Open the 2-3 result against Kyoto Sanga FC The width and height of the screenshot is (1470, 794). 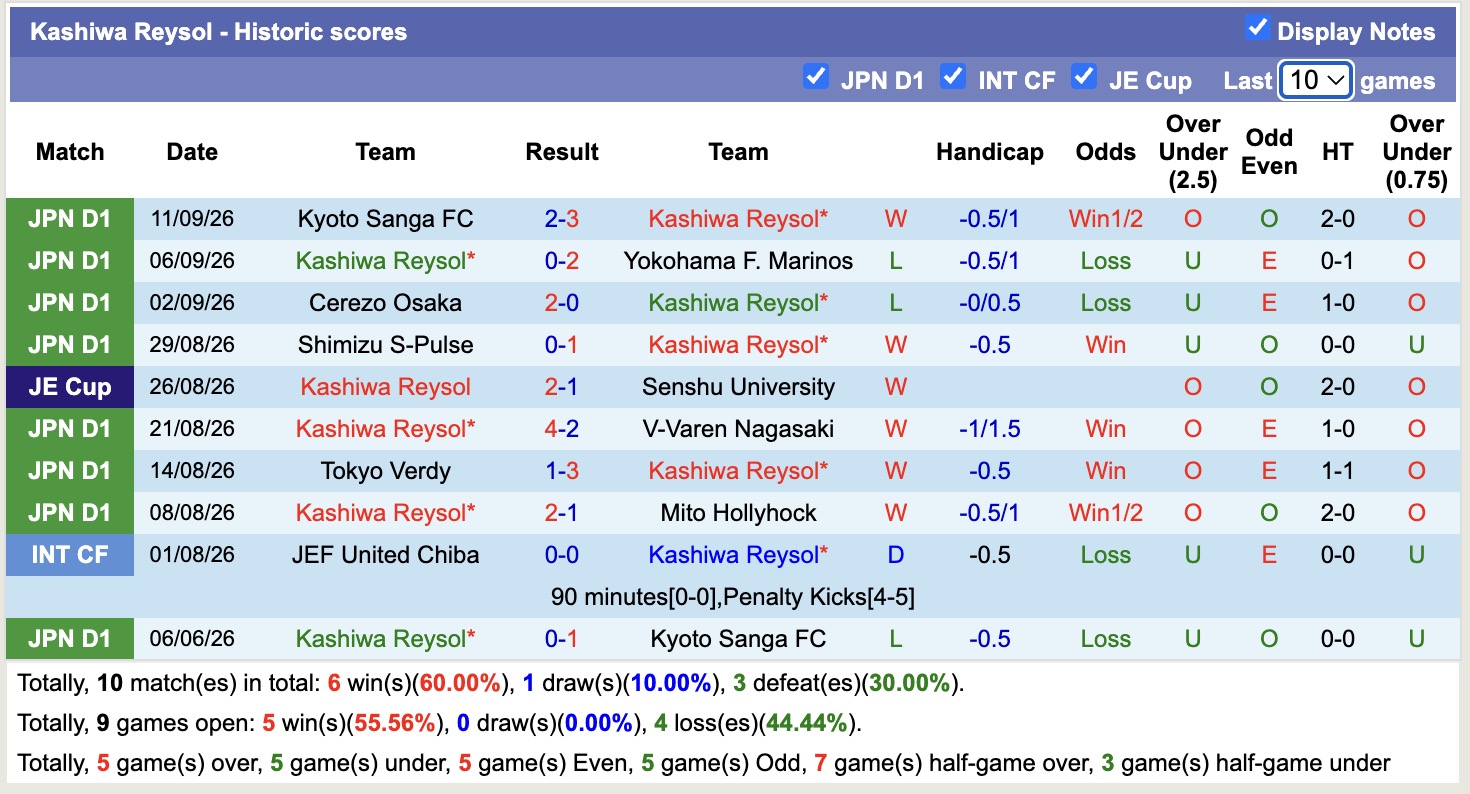point(562,219)
